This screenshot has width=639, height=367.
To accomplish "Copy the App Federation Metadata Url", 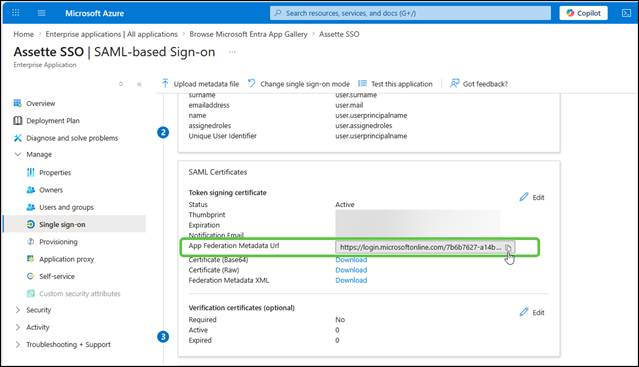I will point(508,247).
